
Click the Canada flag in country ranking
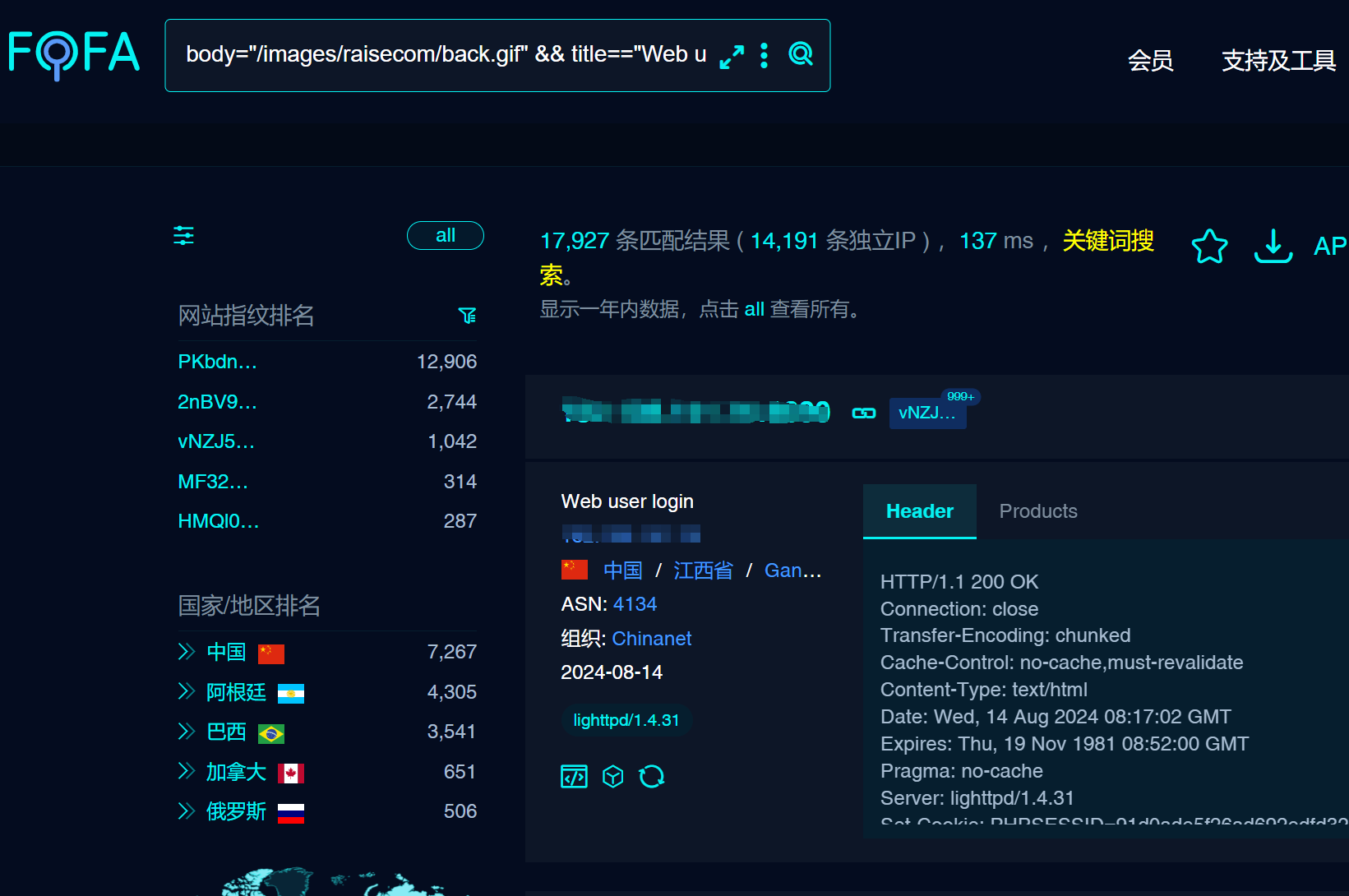click(291, 774)
